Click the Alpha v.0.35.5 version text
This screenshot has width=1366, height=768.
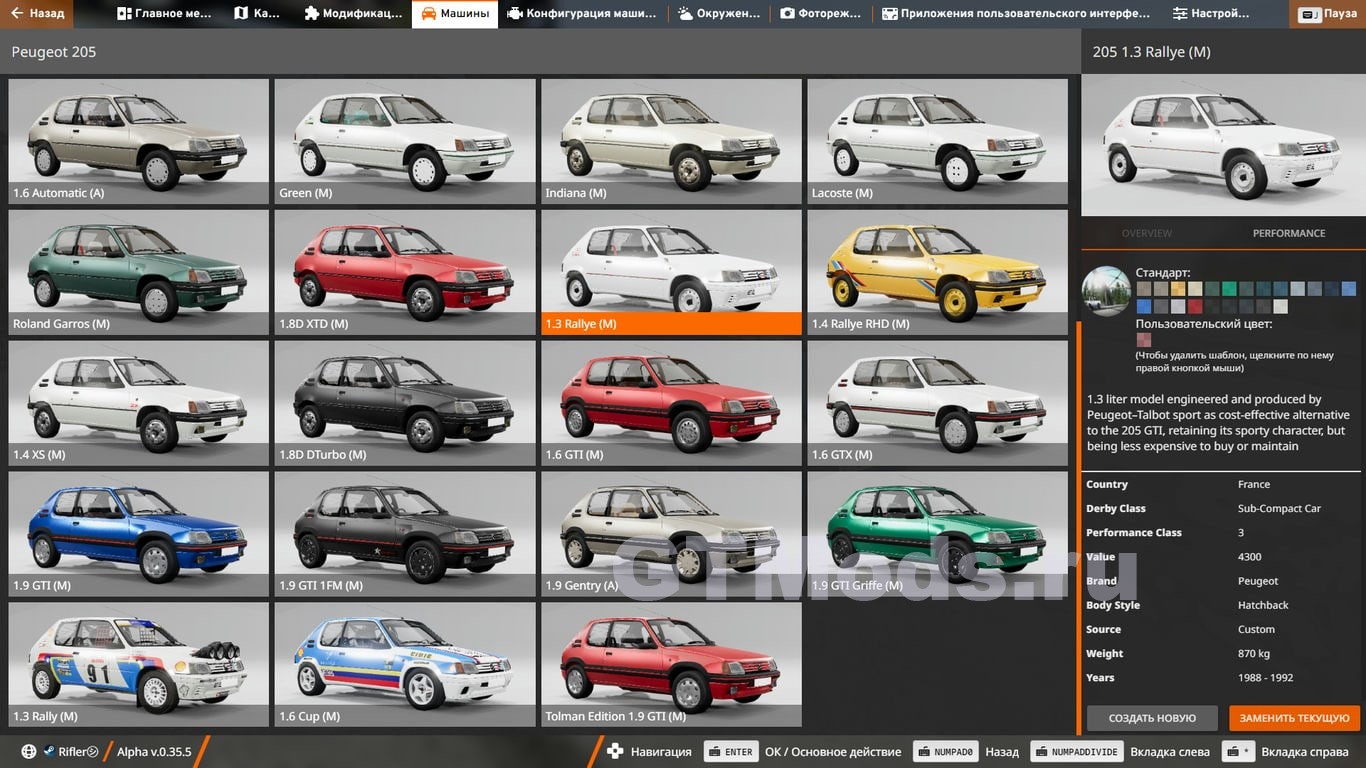154,752
